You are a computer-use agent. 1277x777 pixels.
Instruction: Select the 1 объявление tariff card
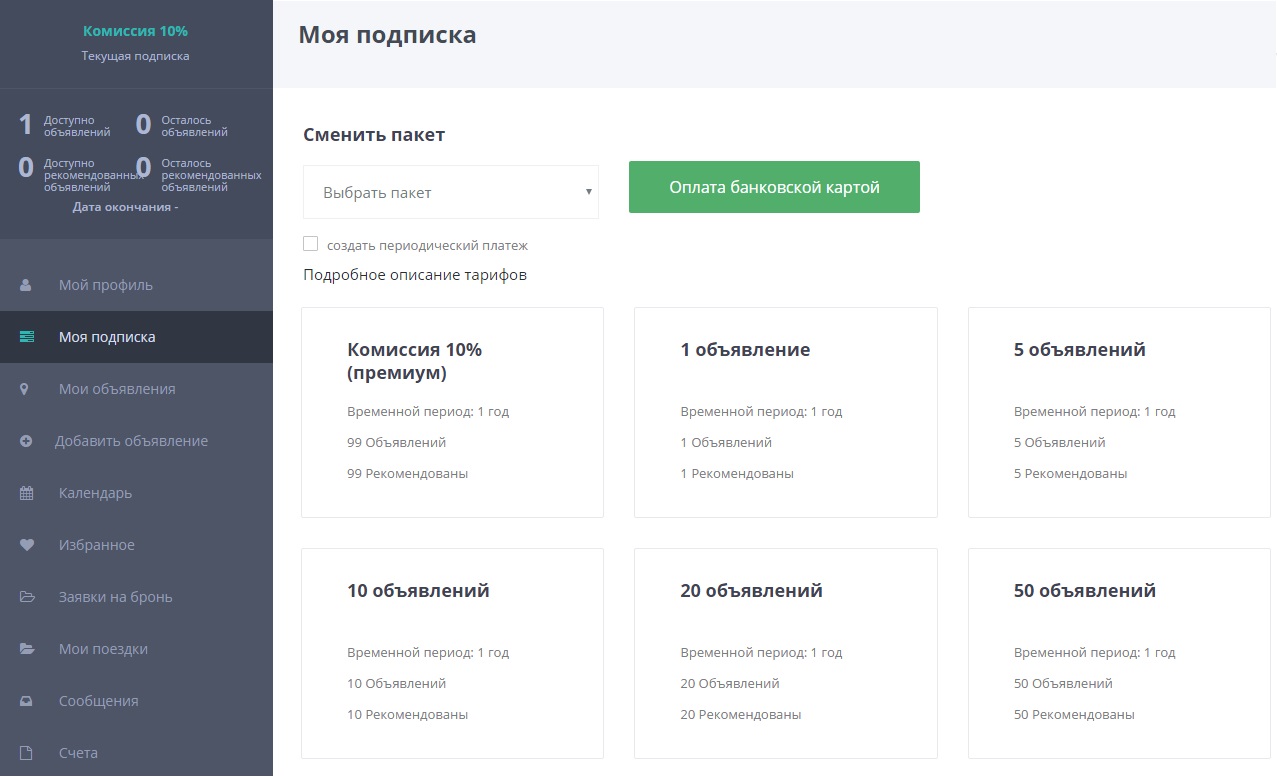(785, 412)
